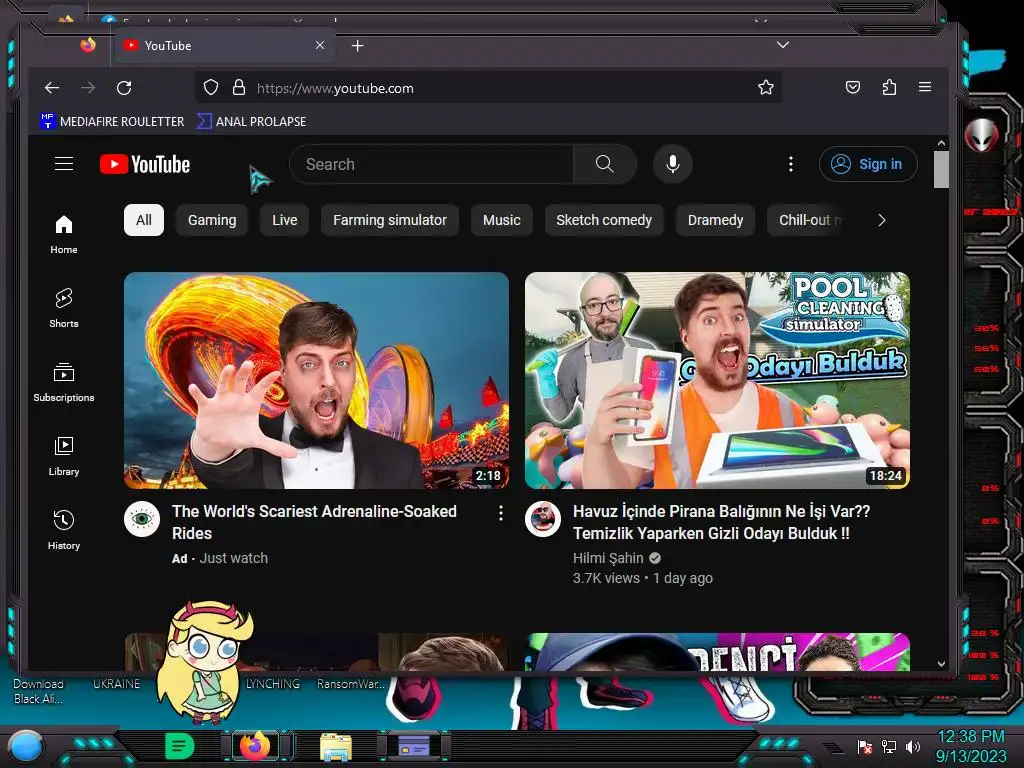Click the YouTube logo
The image size is (1024, 768).
click(x=145, y=164)
